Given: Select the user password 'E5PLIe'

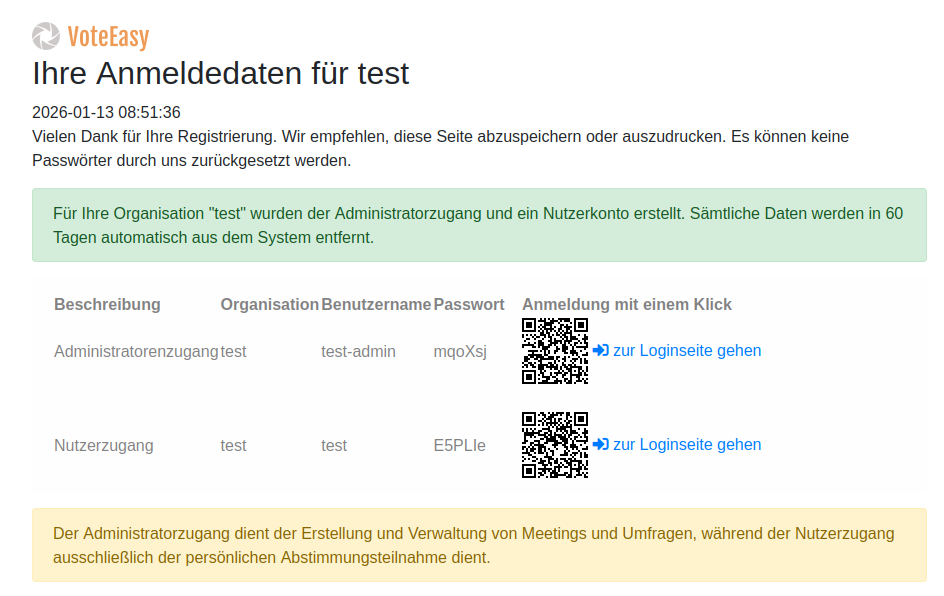Looking at the screenshot, I should [460, 445].
